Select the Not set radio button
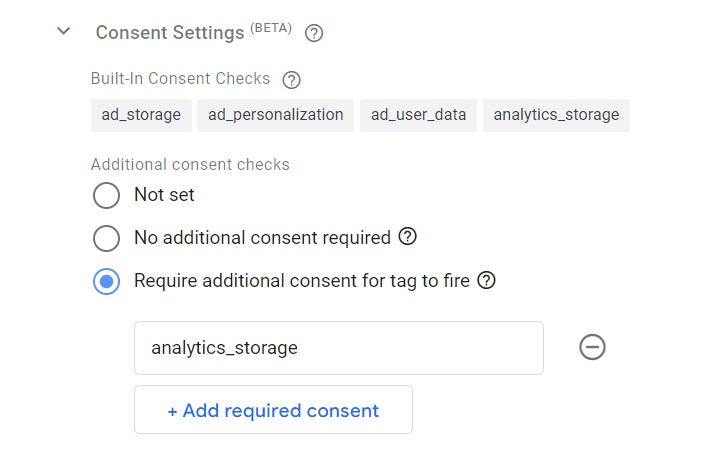Screen dimensions: 723x469 pos(107,195)
